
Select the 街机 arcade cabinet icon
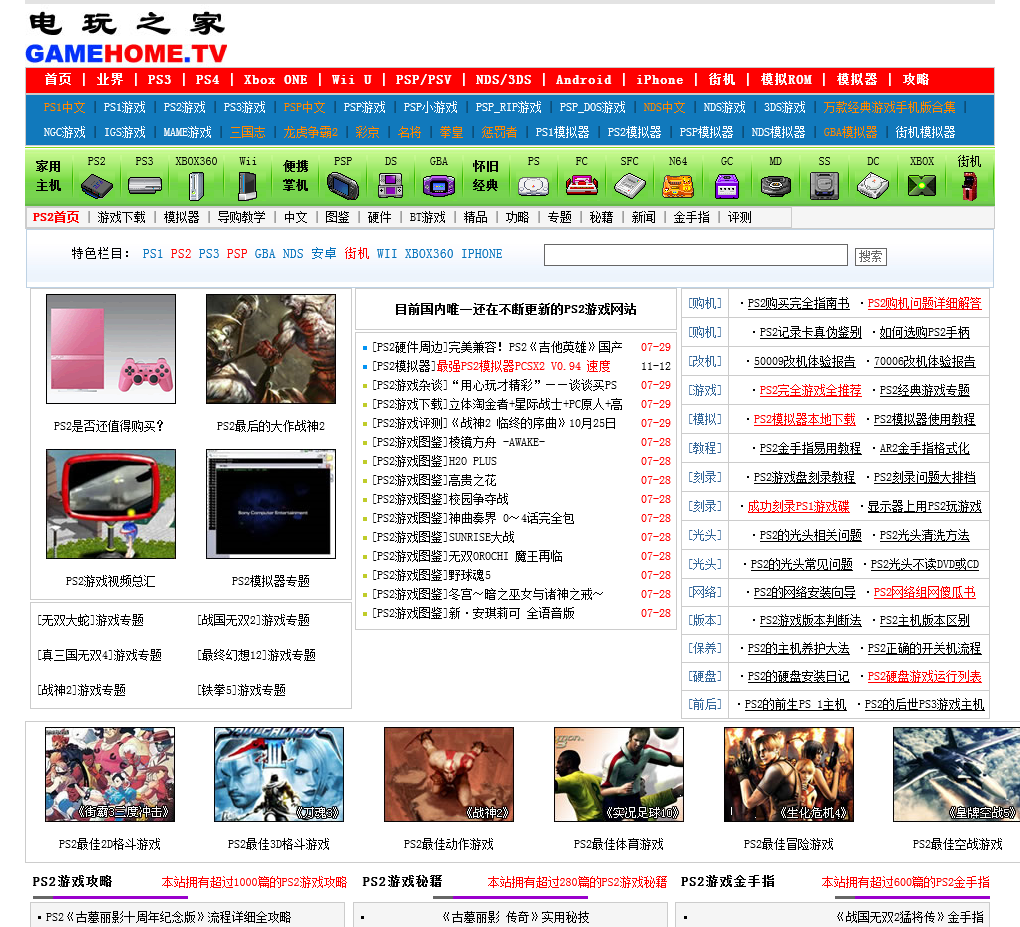pyautogui.click(x=969, y=187)
